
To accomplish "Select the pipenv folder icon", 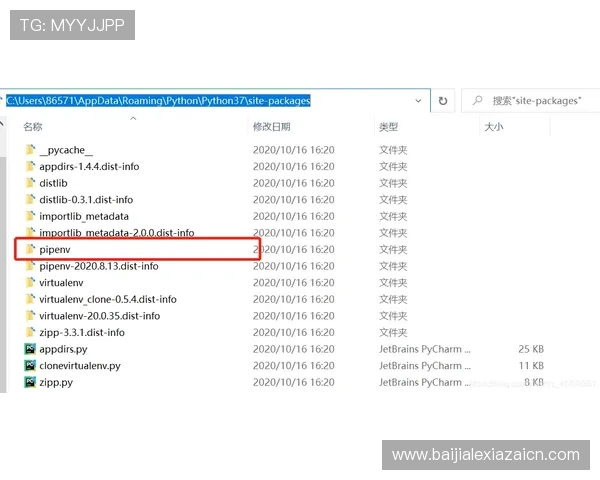I will pyautogui.click(x=30, y=249).
